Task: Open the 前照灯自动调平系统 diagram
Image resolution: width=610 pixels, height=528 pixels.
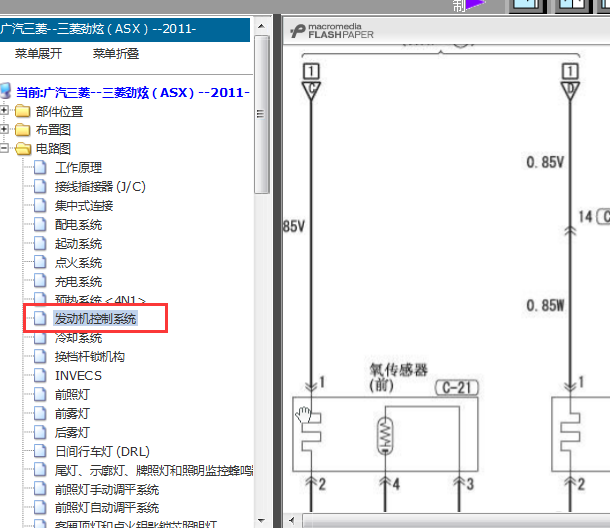Action: 107,508
